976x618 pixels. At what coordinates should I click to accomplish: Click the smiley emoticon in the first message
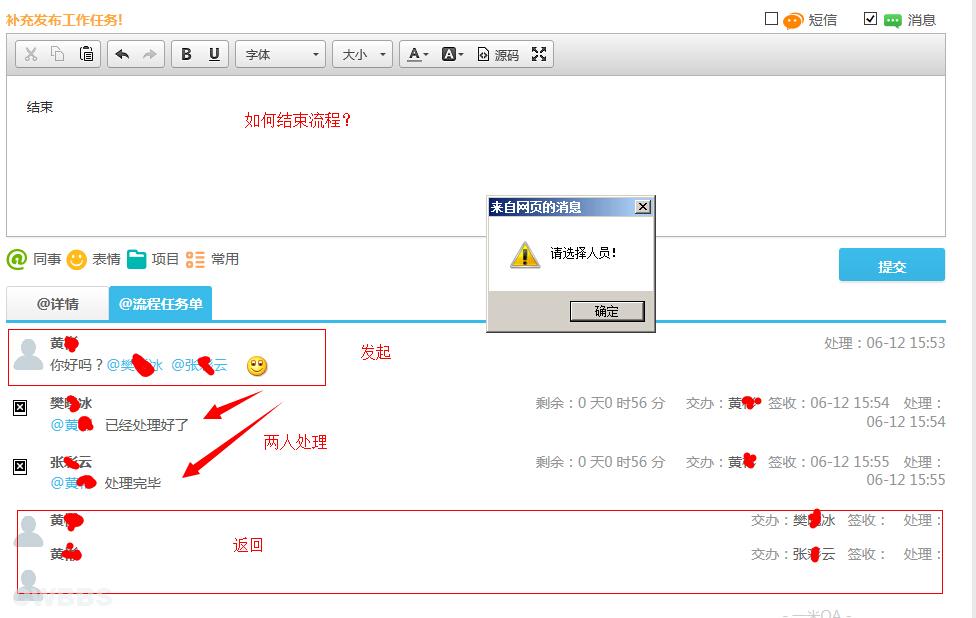257,365
